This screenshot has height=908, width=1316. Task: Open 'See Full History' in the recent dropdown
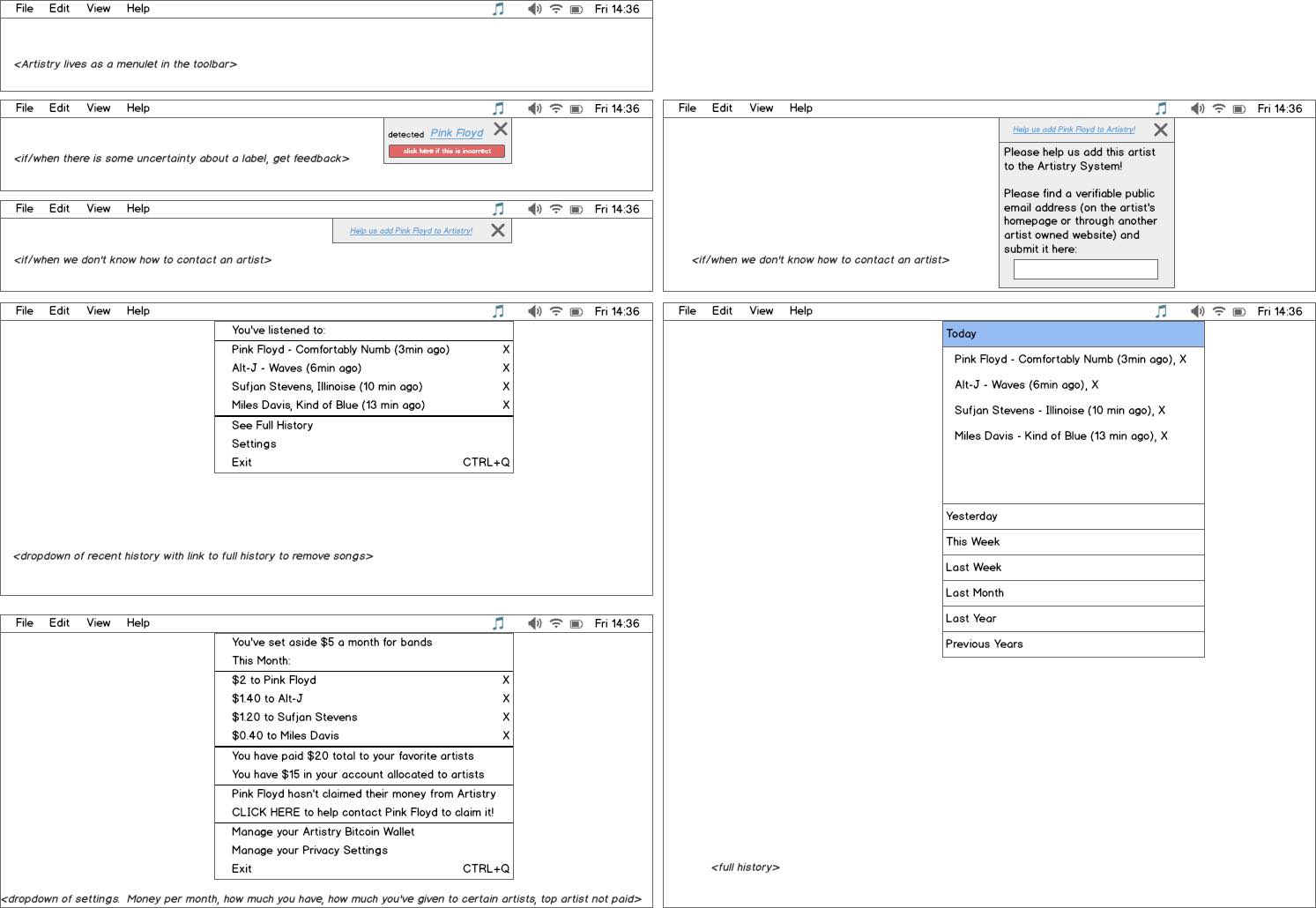click(x=364, y=426)
